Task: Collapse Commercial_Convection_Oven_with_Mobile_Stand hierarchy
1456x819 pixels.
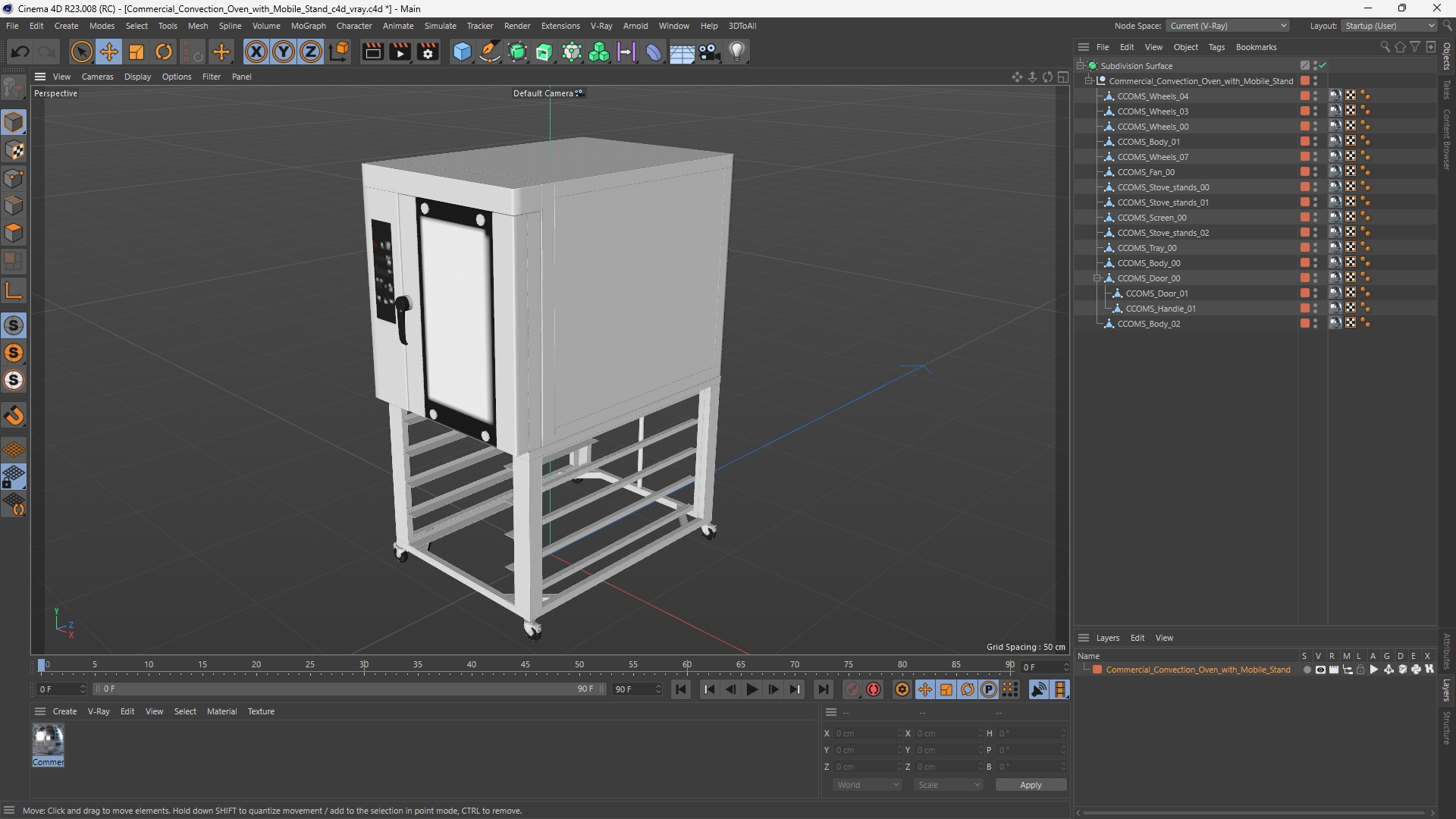Action: point(1089,81)
